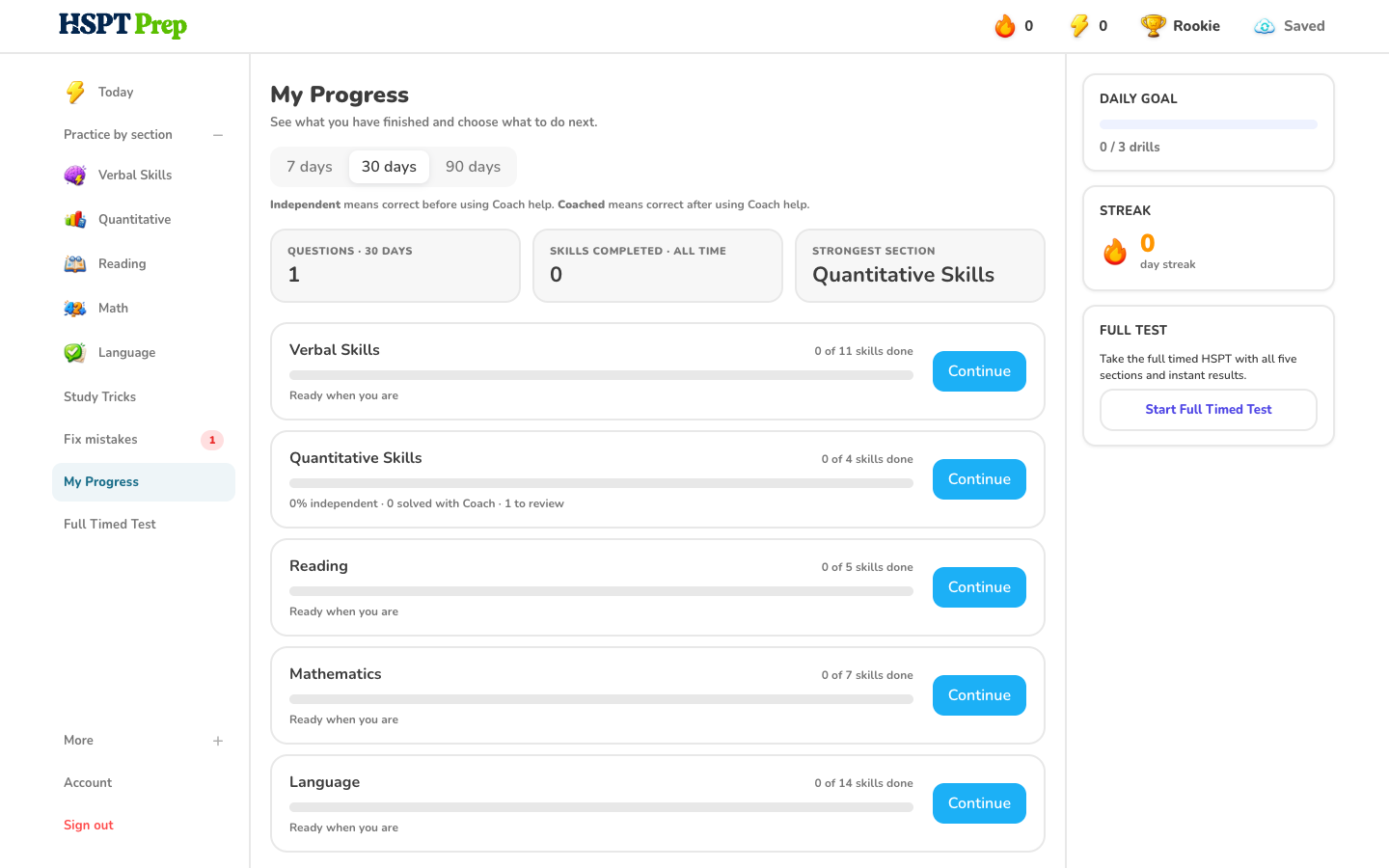Screen dimensions: 1389x868
Task: Continue the Verbal Skills section
Action: click(x=979, y=371)
